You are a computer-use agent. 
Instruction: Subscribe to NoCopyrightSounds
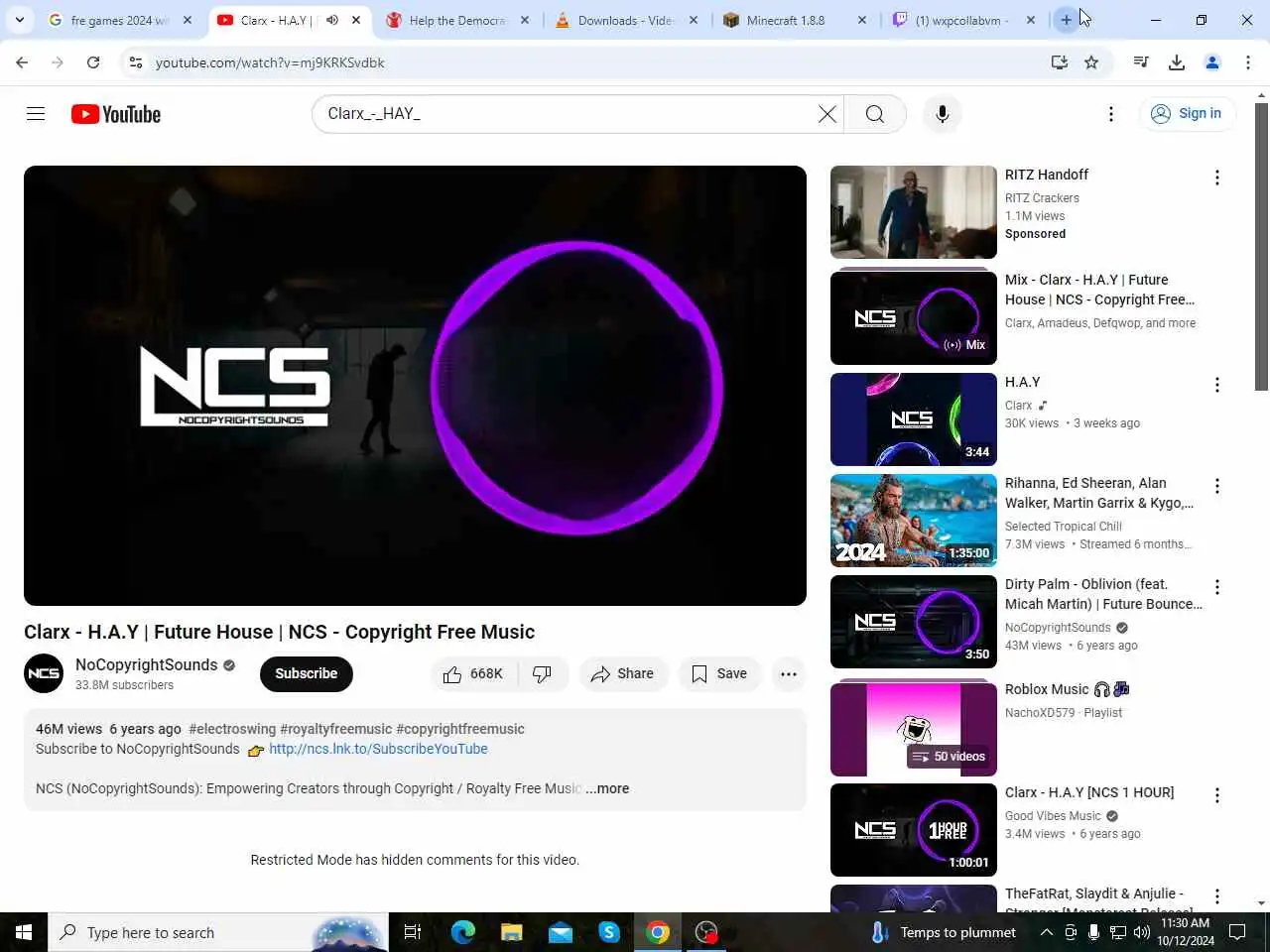307,673
